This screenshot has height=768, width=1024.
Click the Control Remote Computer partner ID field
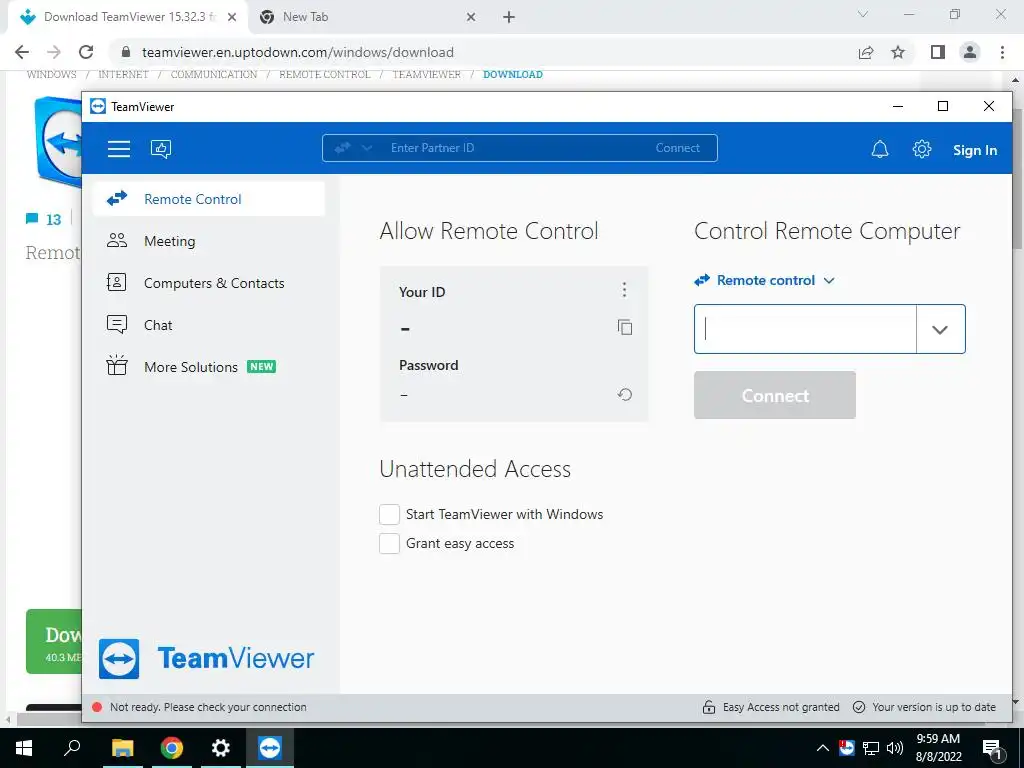(x=805, y=329)
